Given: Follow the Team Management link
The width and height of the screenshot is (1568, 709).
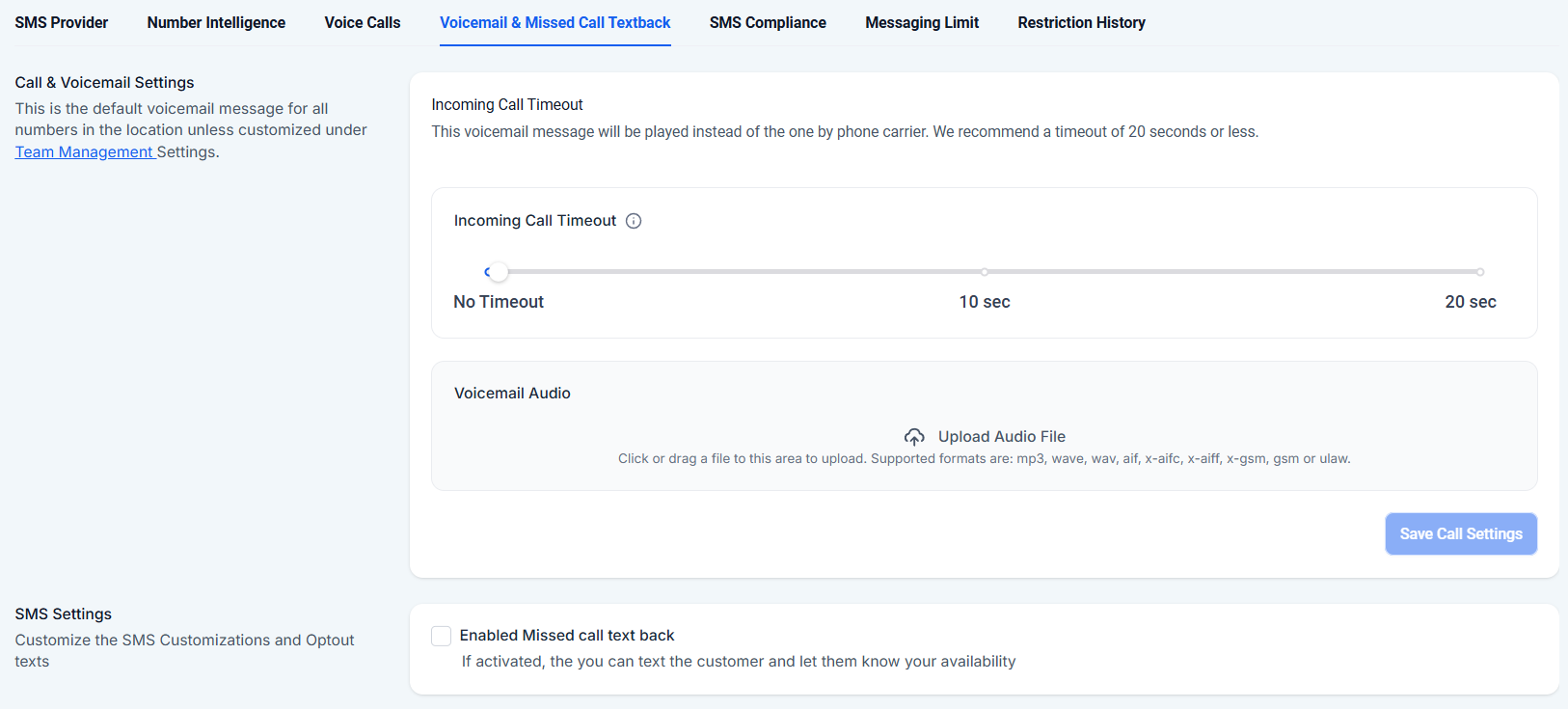Looking at the screenshot, I should tap(84, 152).
